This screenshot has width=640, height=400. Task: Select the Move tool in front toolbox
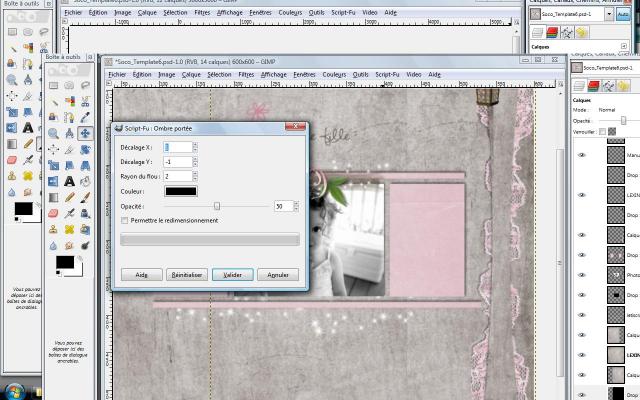pos(85,133)
